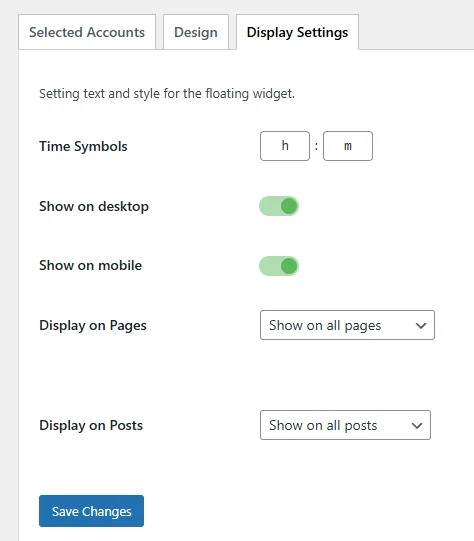
Task: Click the Time Symbols label
Action: coord(83,146)
